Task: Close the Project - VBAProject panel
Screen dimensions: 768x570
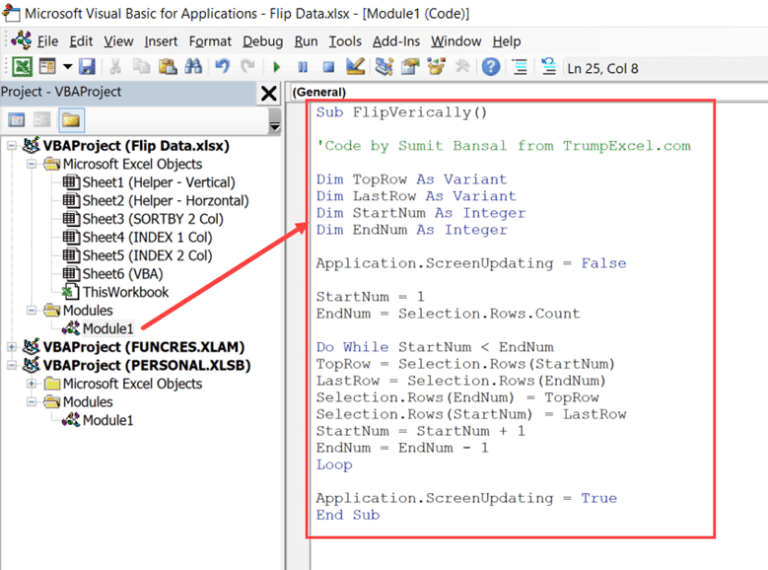Action: (x=269, y=93)
